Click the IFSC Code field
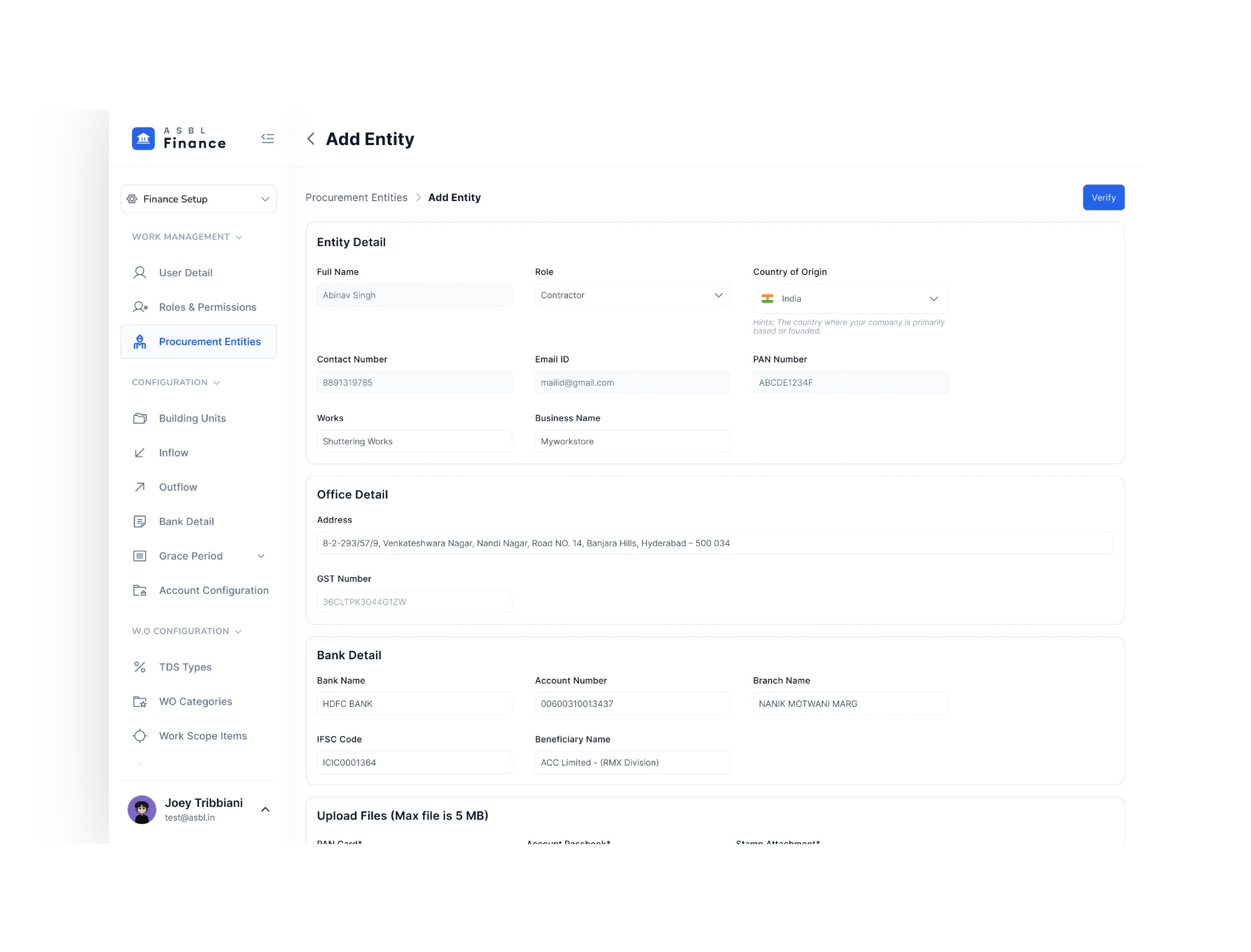The height and width of the screenshot is (952, 1251). (414, 763)
